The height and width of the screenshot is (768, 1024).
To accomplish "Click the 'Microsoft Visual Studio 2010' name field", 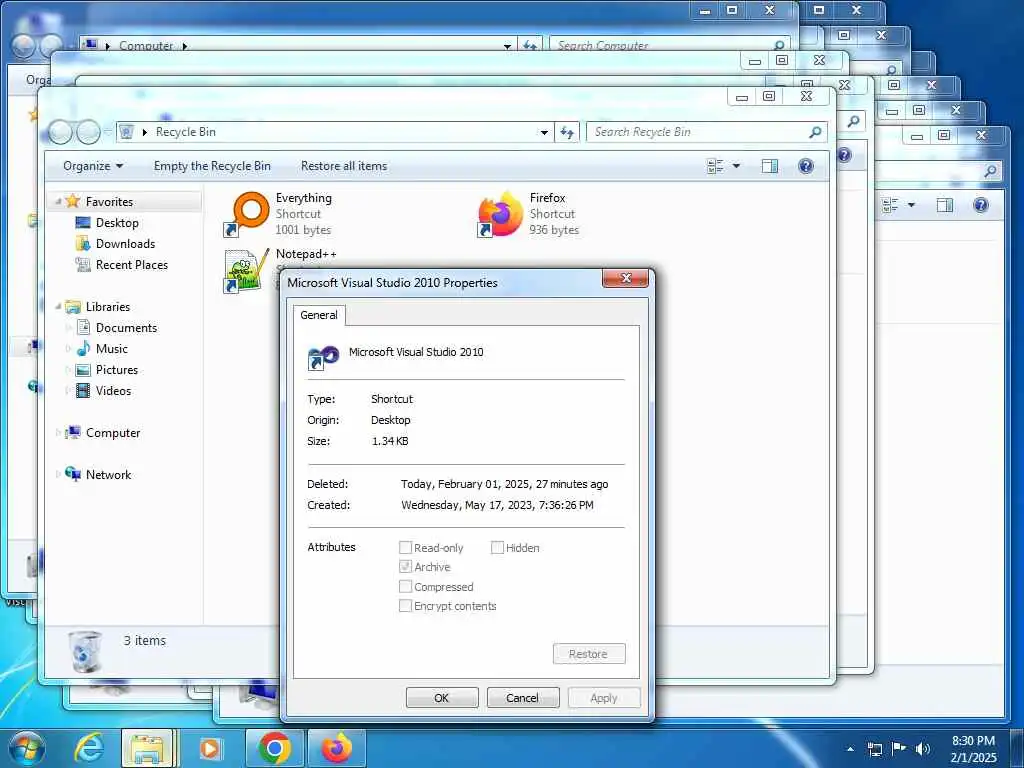I will point(416,352).
